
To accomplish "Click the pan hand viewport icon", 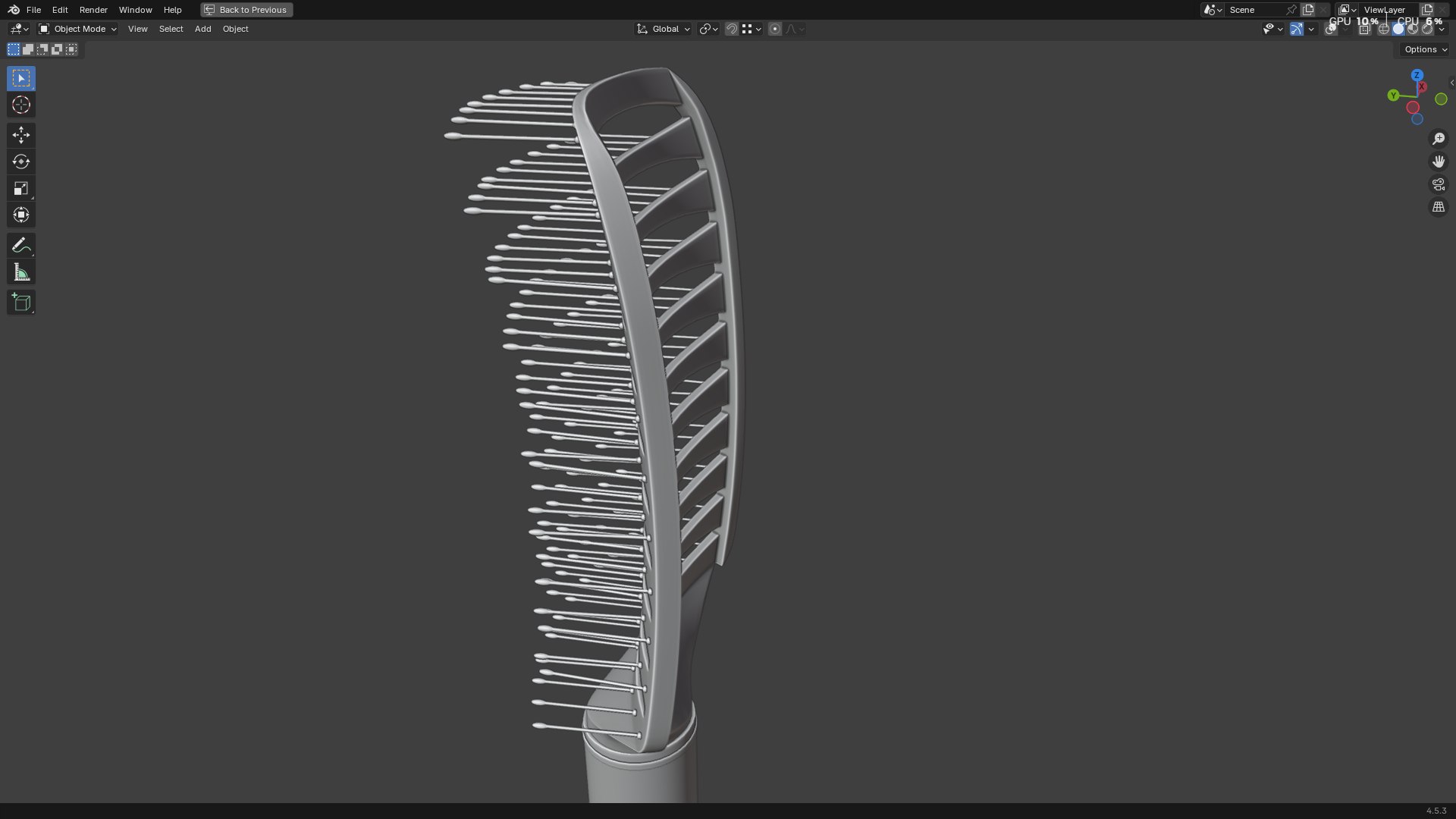I will (1439, 162).
